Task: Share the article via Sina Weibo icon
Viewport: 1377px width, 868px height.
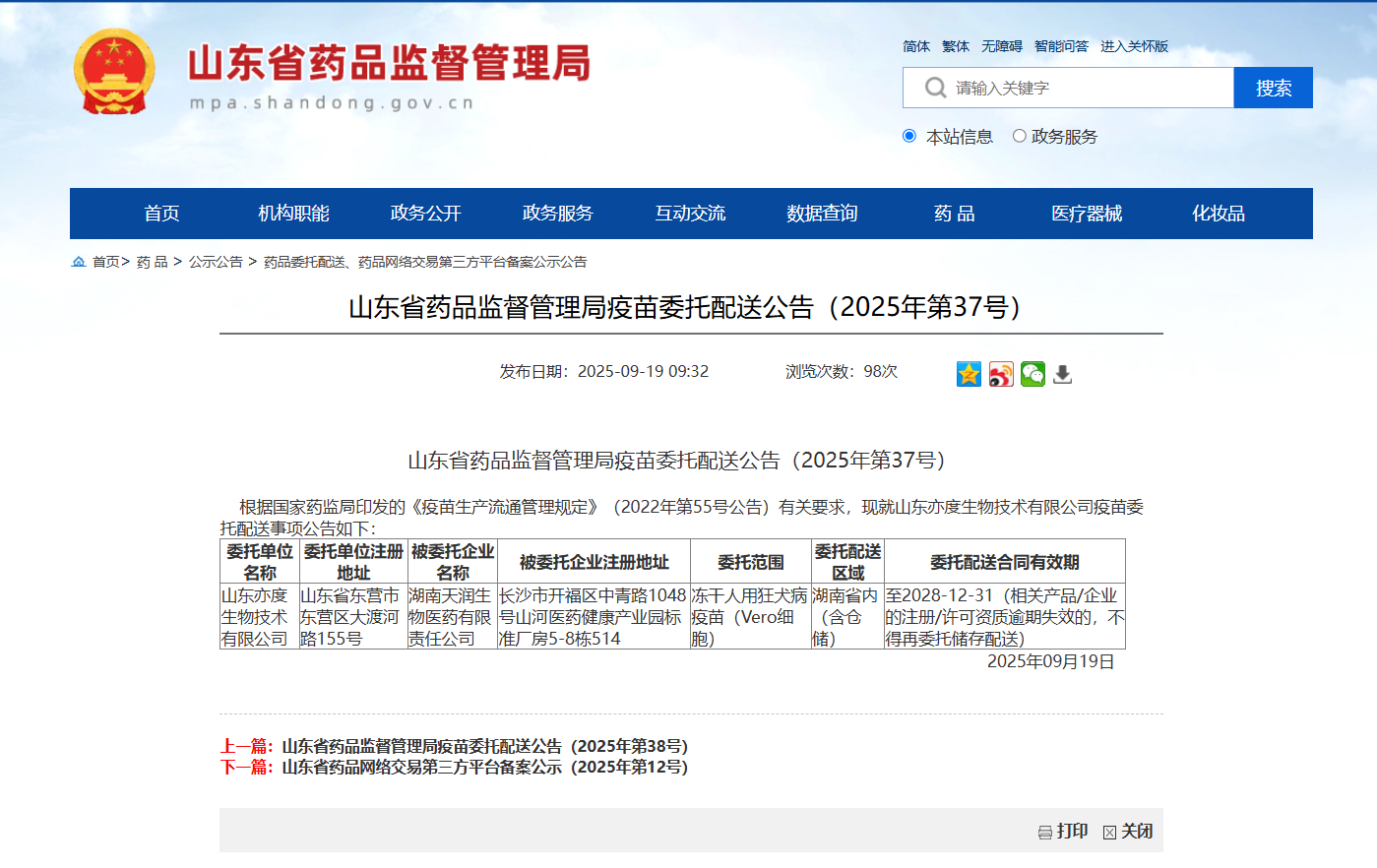Action: click(1001, 374)
